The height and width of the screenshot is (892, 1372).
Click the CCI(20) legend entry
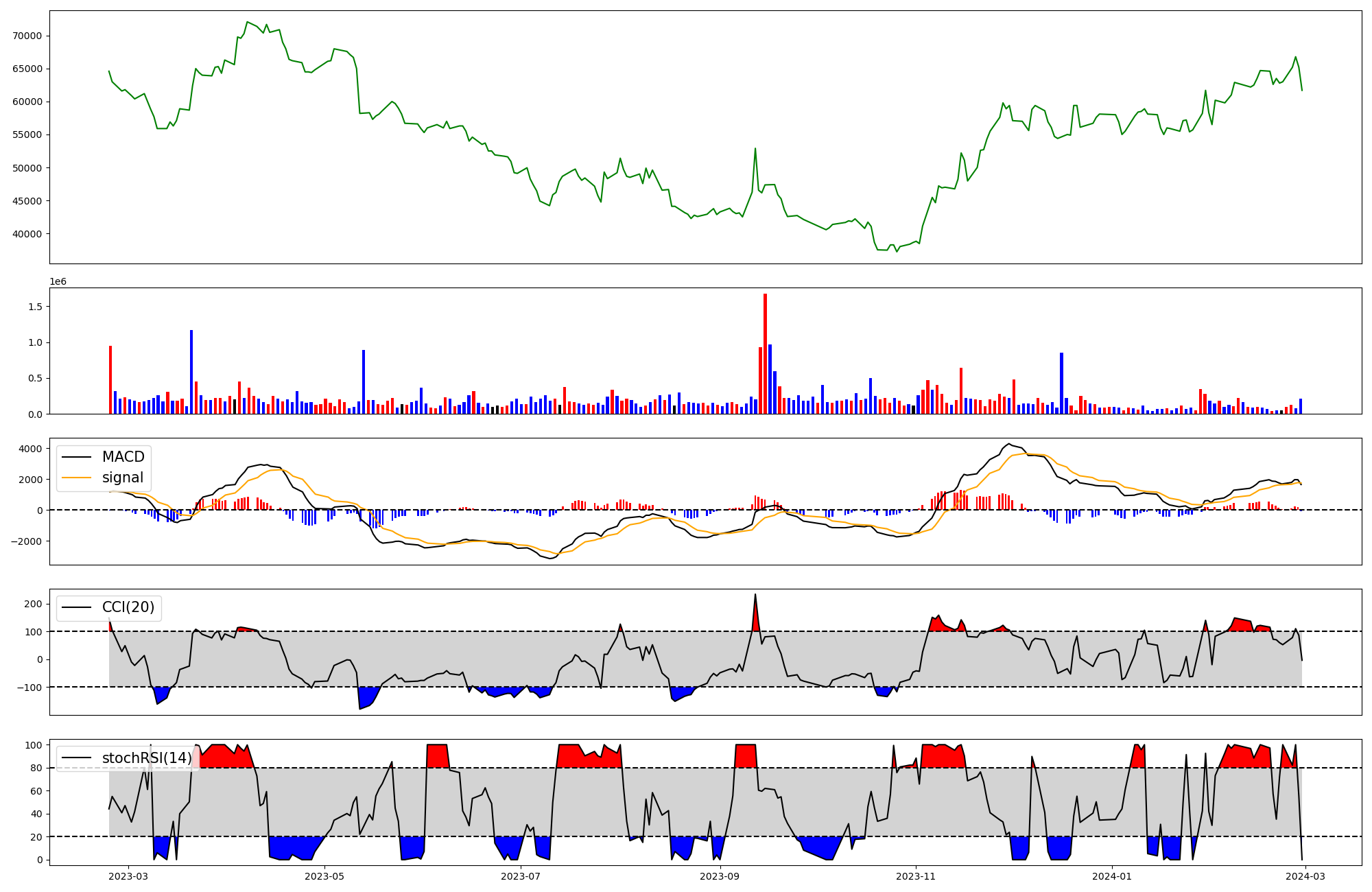click(x=128, y=607)
